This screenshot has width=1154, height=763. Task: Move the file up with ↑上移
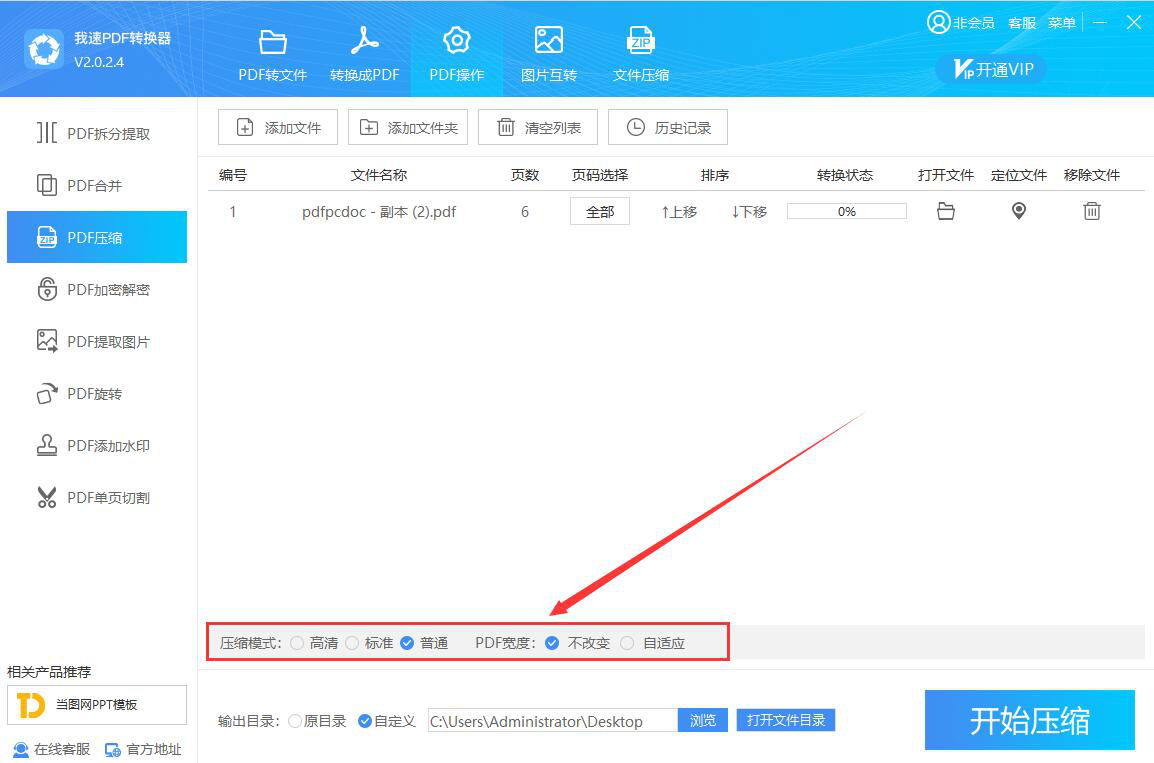coord(679,212)
